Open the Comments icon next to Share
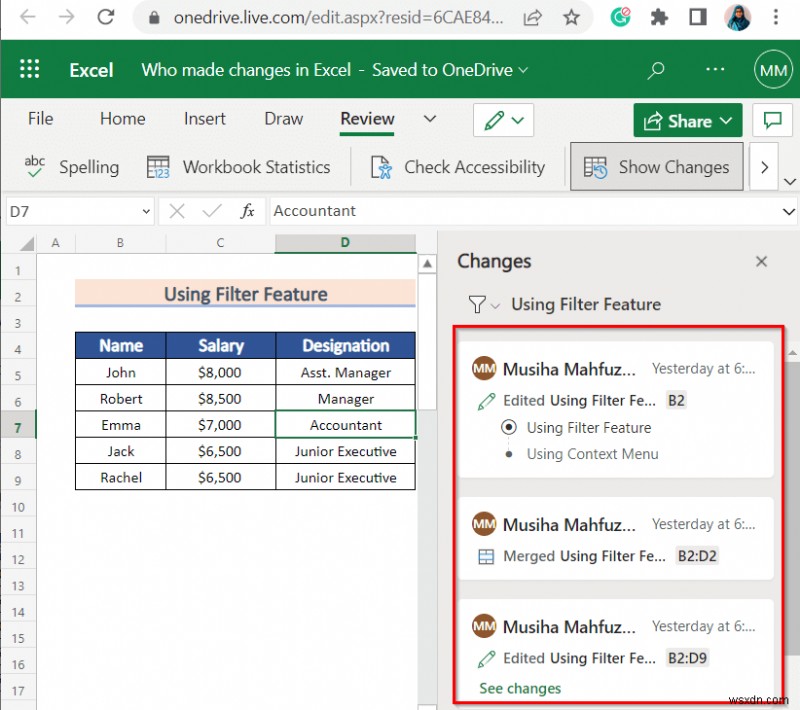The image size is (800, 710). click(x=772, y=120)
